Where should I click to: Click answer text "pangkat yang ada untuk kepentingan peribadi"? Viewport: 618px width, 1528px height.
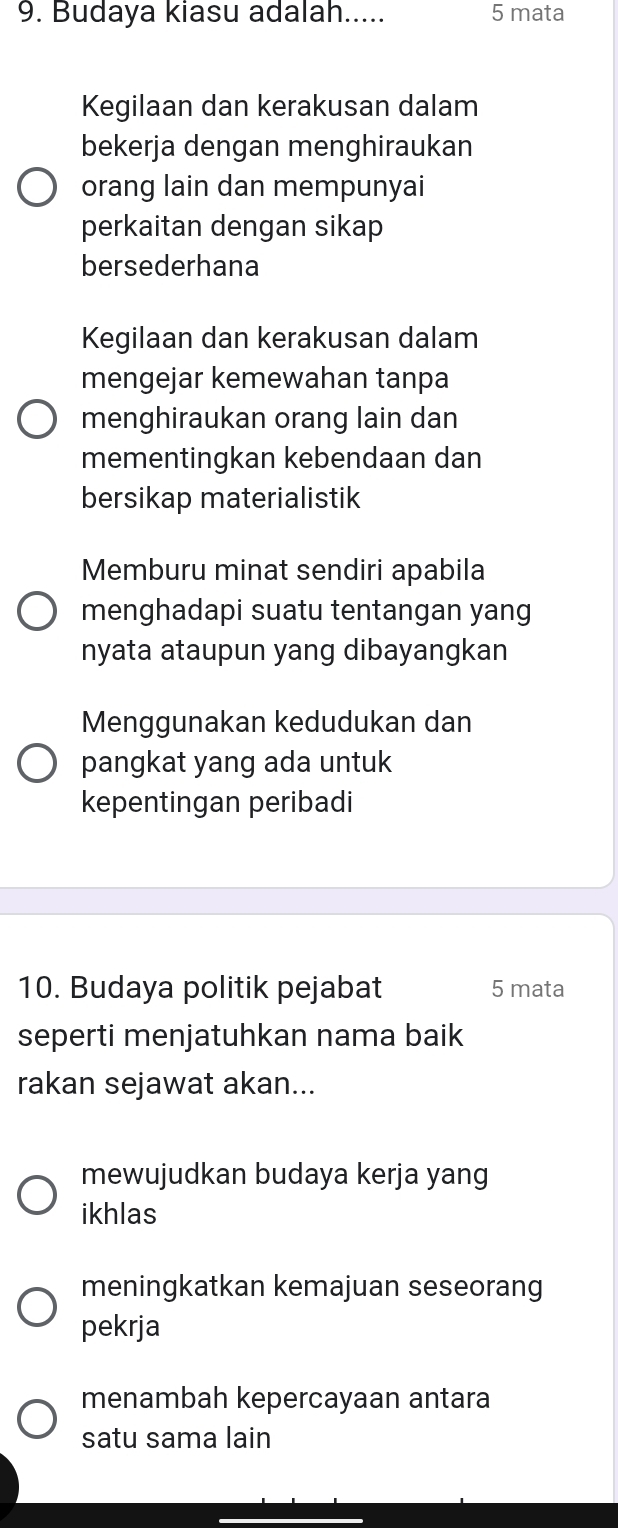coord(237,782)
